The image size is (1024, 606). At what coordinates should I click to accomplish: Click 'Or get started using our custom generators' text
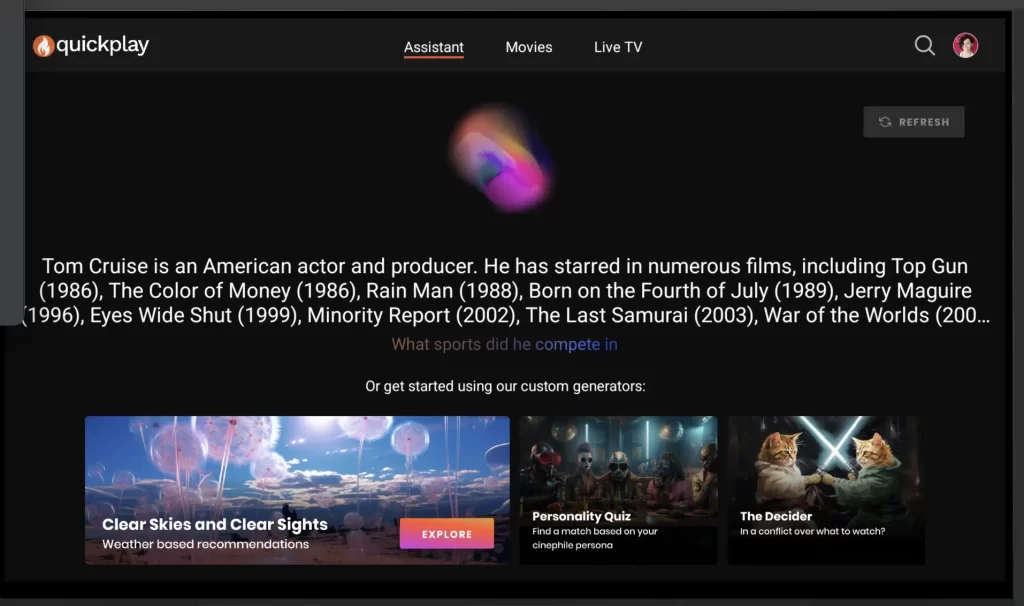pyautogui.click(x=505, y=386)
